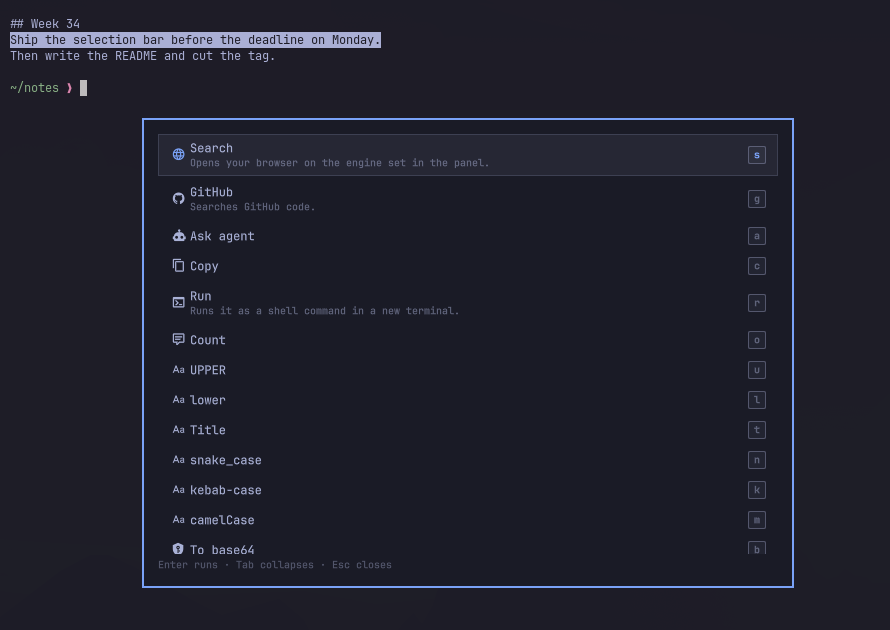Click the 'Searches GitHub code.' description
This screenshot has height=630, width=890.
pos(253,207)
